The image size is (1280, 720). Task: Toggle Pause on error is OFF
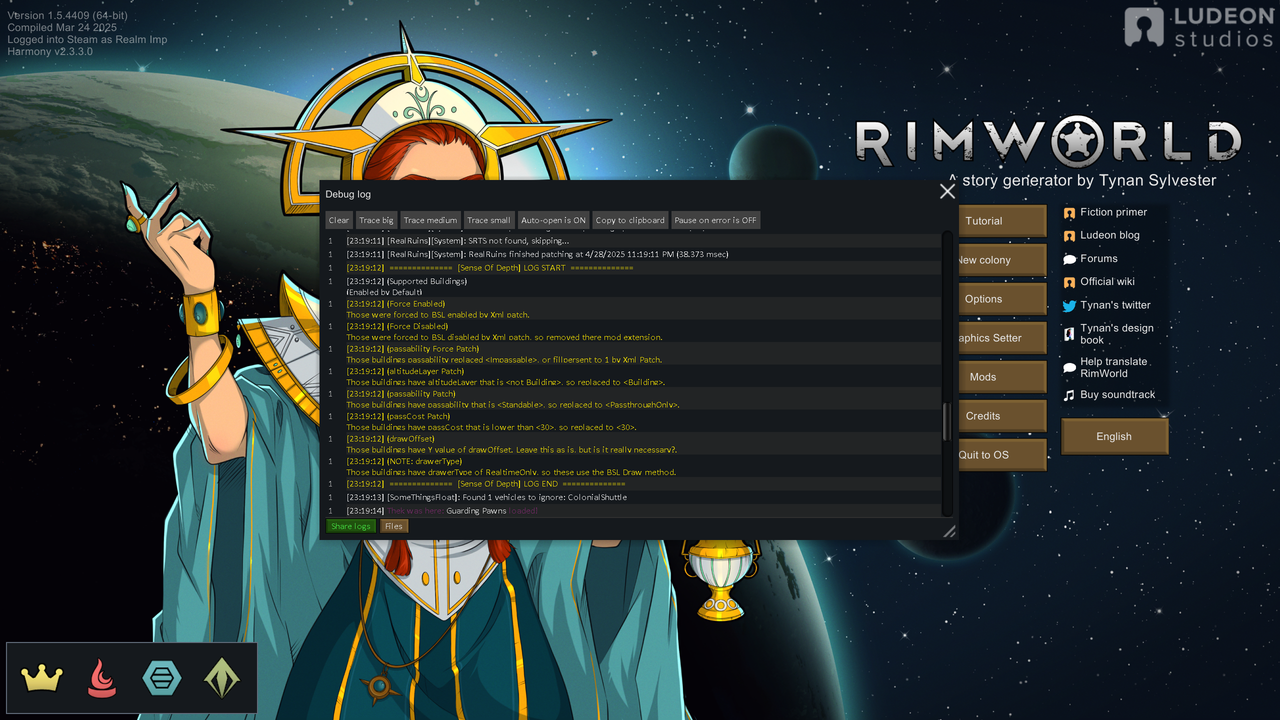[715, 220]
